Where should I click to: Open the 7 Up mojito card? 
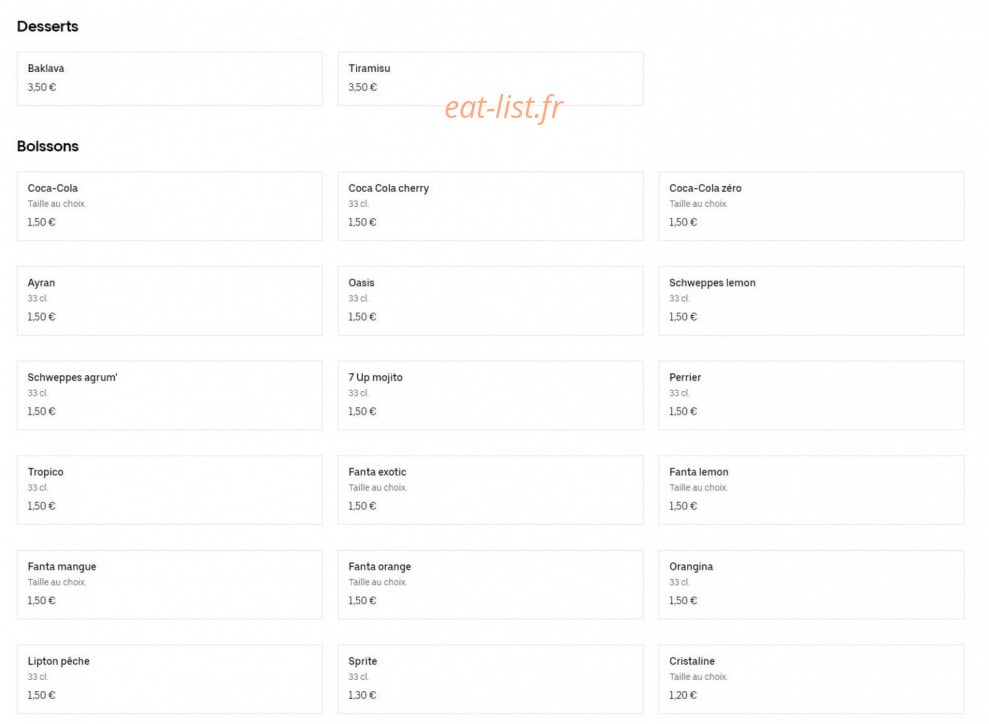[491, 395]
